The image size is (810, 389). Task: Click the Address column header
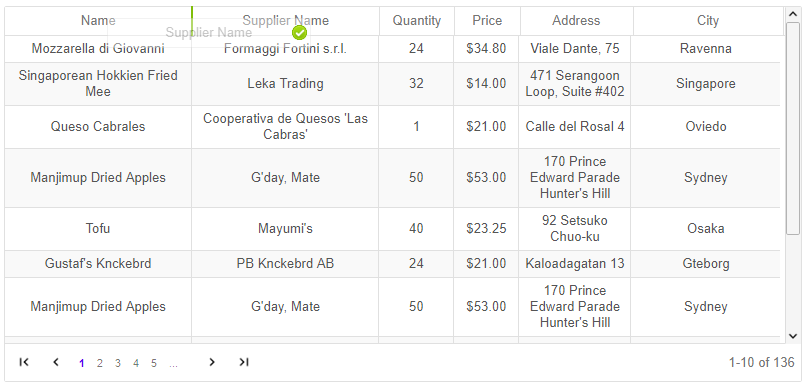577,21
